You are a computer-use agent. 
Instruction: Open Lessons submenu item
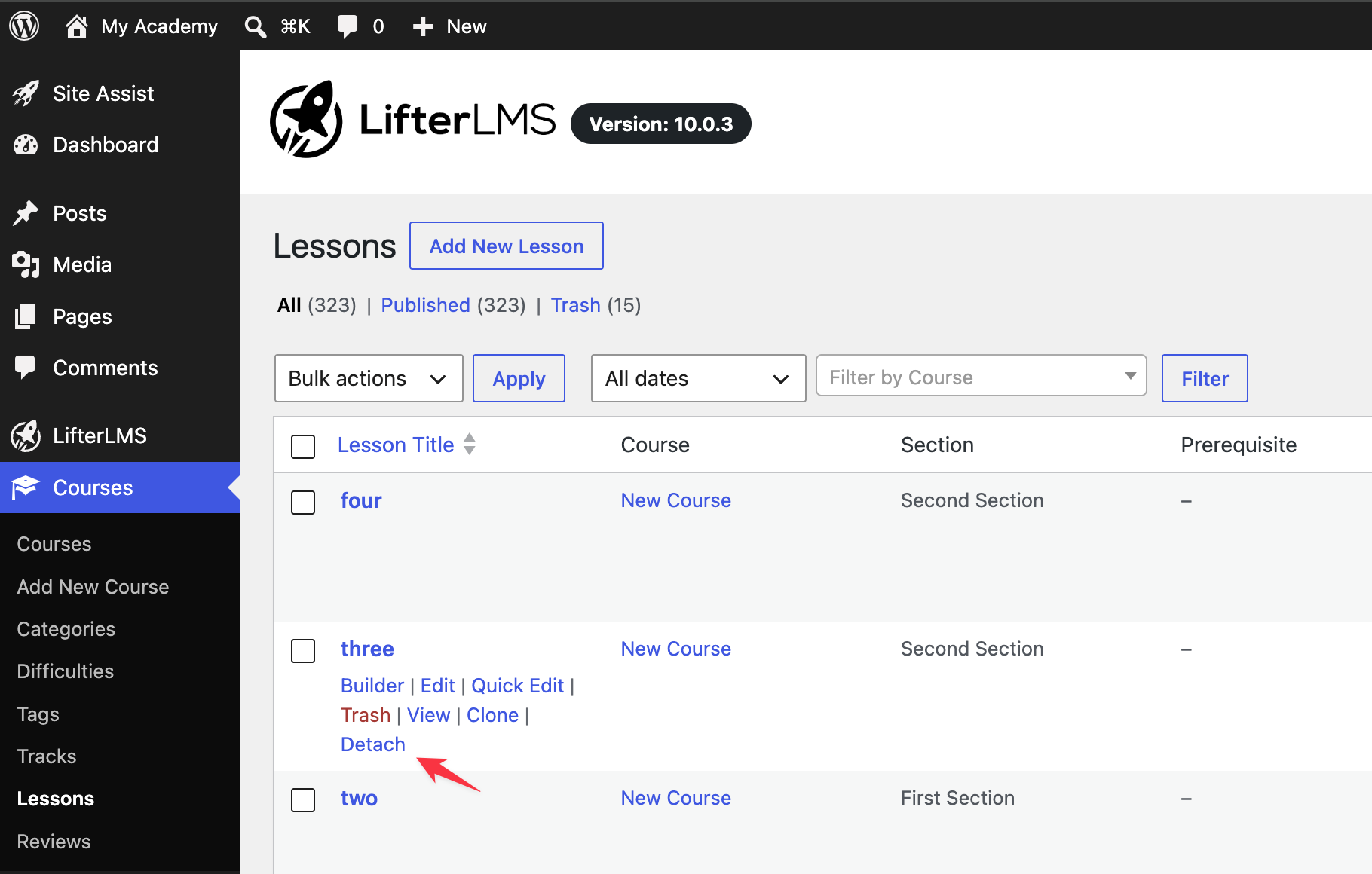point(56,799)
